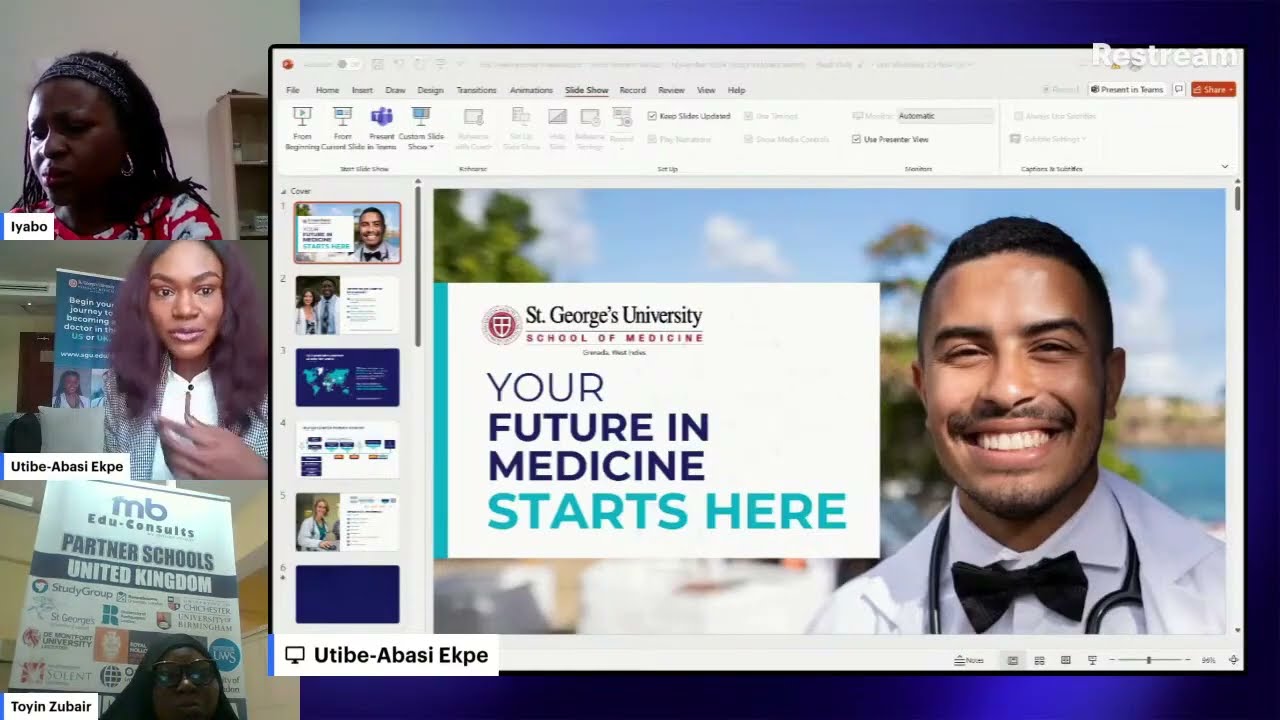Start slide show From Beginning
Screen dimensions: 1280x720
tap(302, 128)
